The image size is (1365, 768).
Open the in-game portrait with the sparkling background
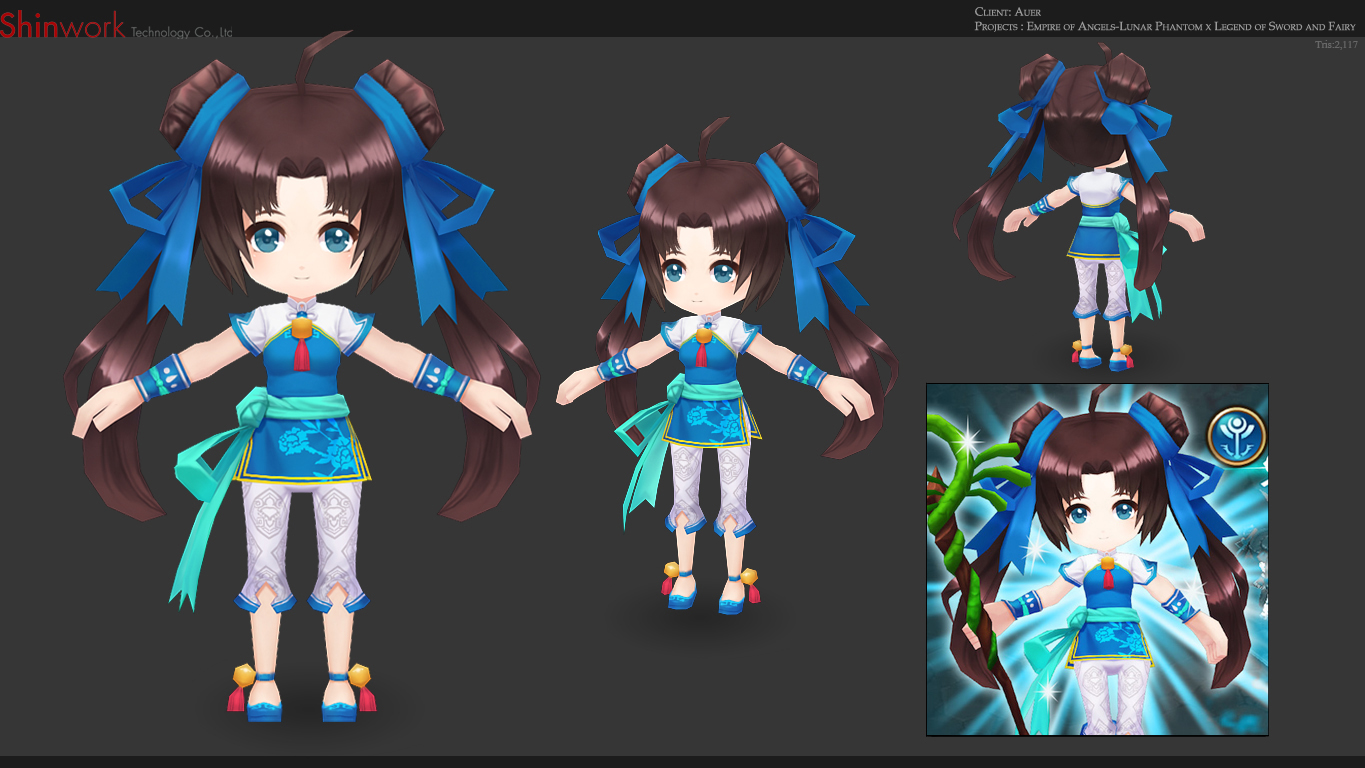point(1097,559)
